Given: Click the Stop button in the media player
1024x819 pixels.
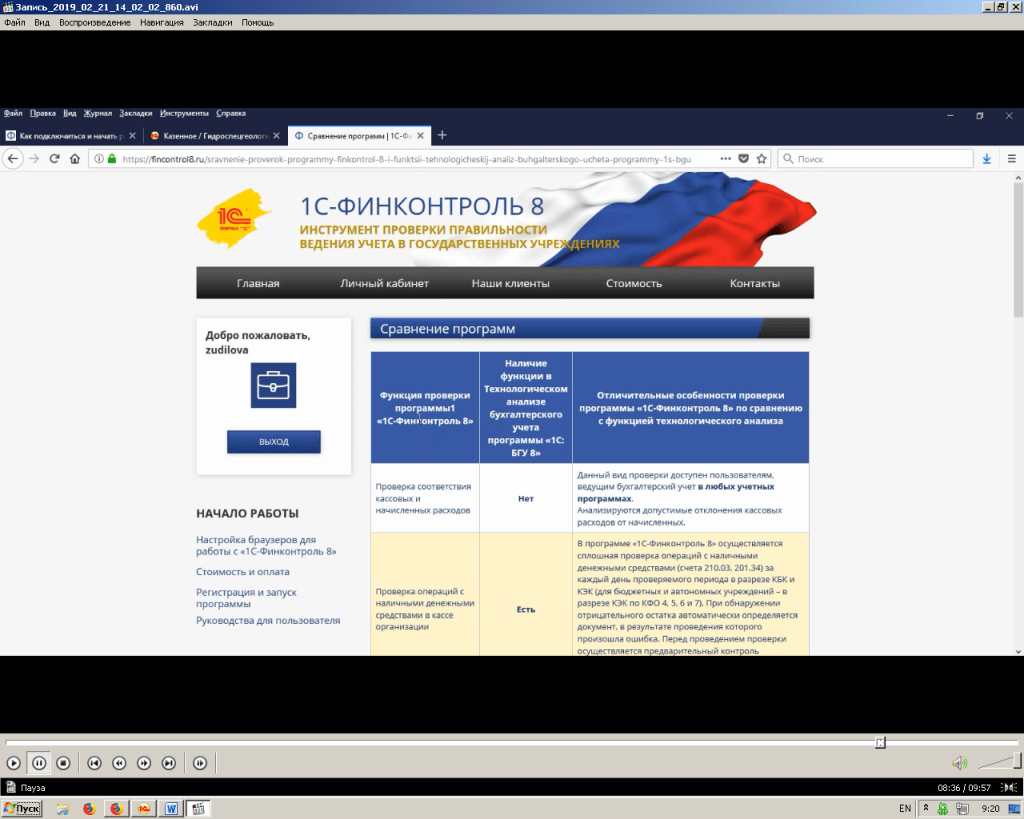Looking at the screenshot, I should click(63, 763).
